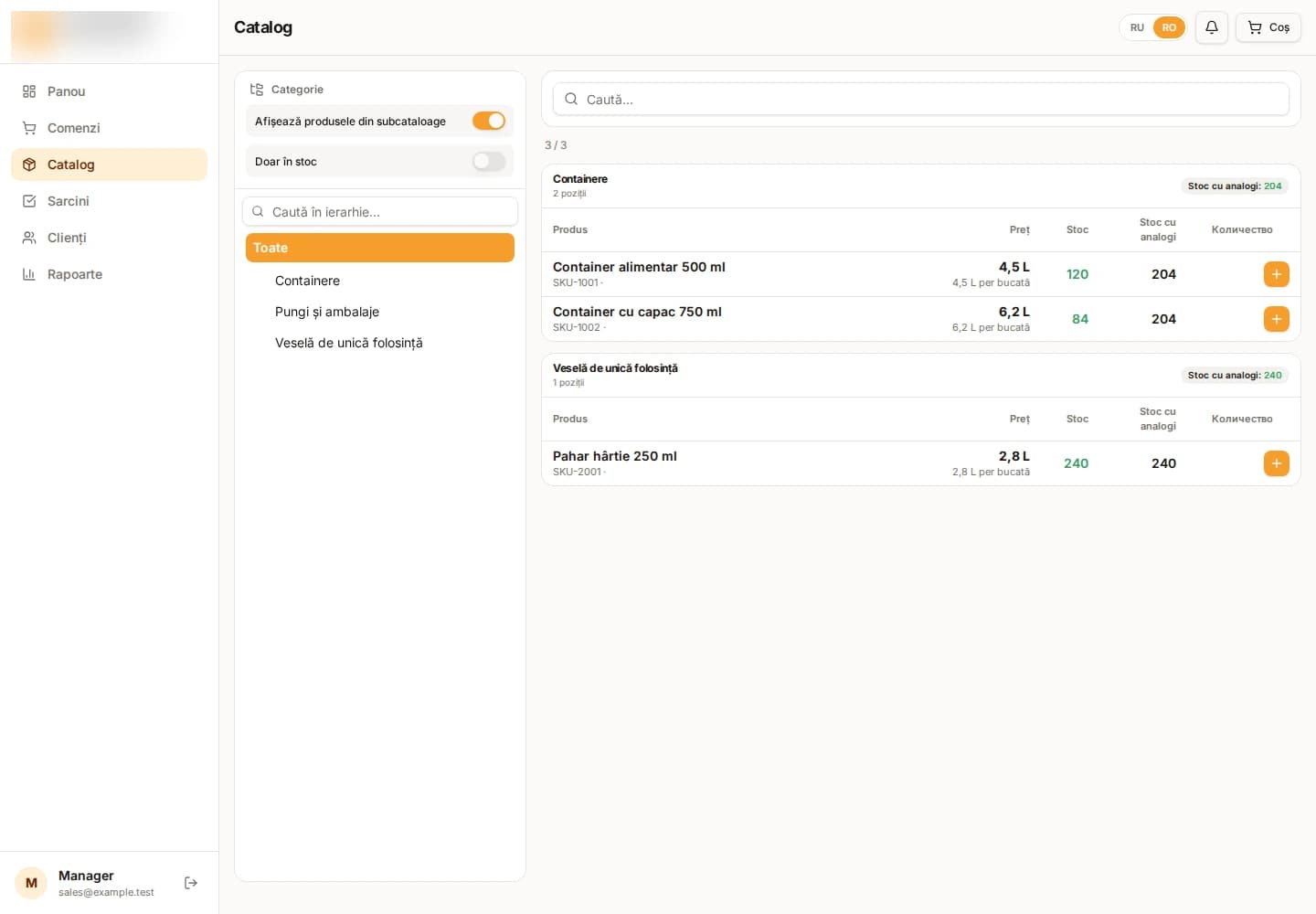
Task: Click the Veselă de unică folosință group heading
Action: point(615,368)
